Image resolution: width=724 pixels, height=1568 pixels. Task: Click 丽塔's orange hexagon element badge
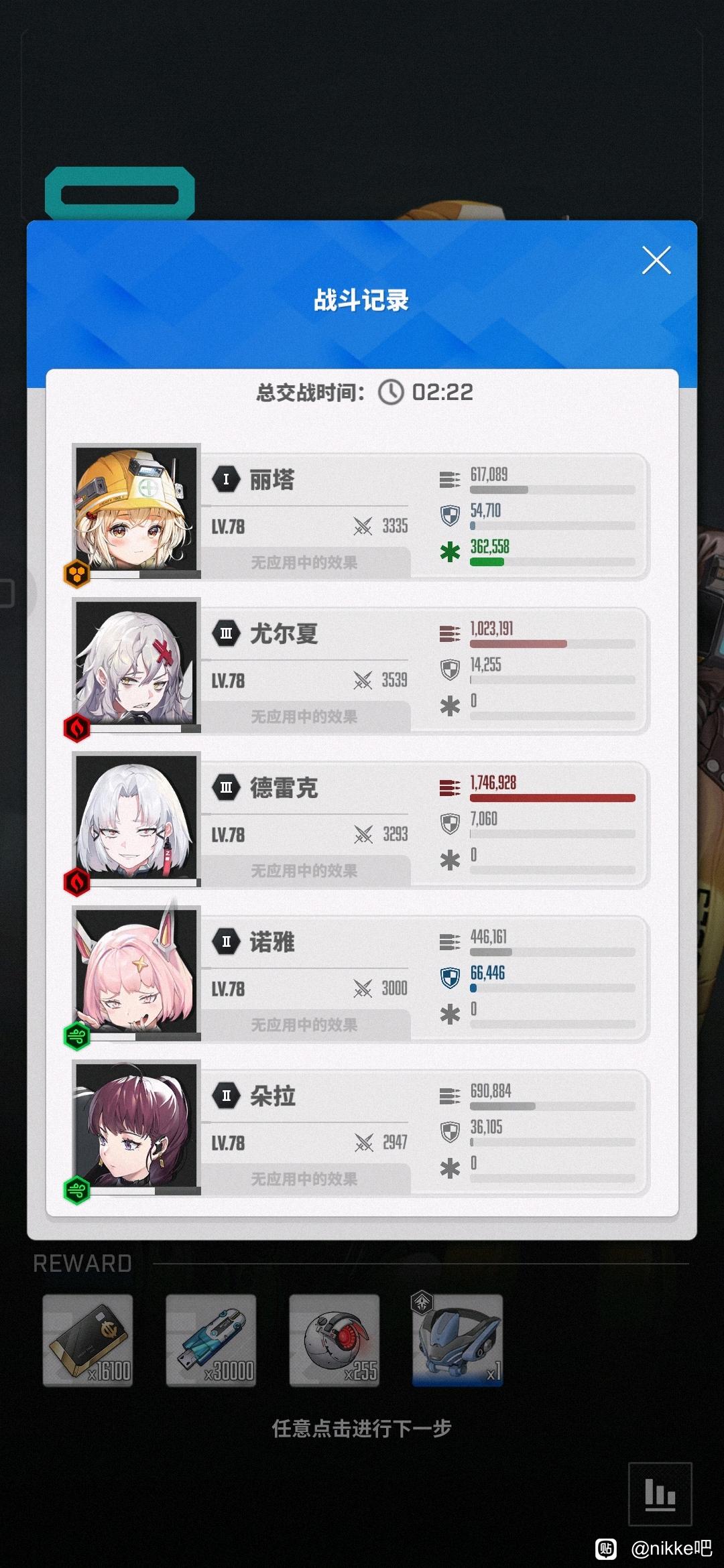76,574
